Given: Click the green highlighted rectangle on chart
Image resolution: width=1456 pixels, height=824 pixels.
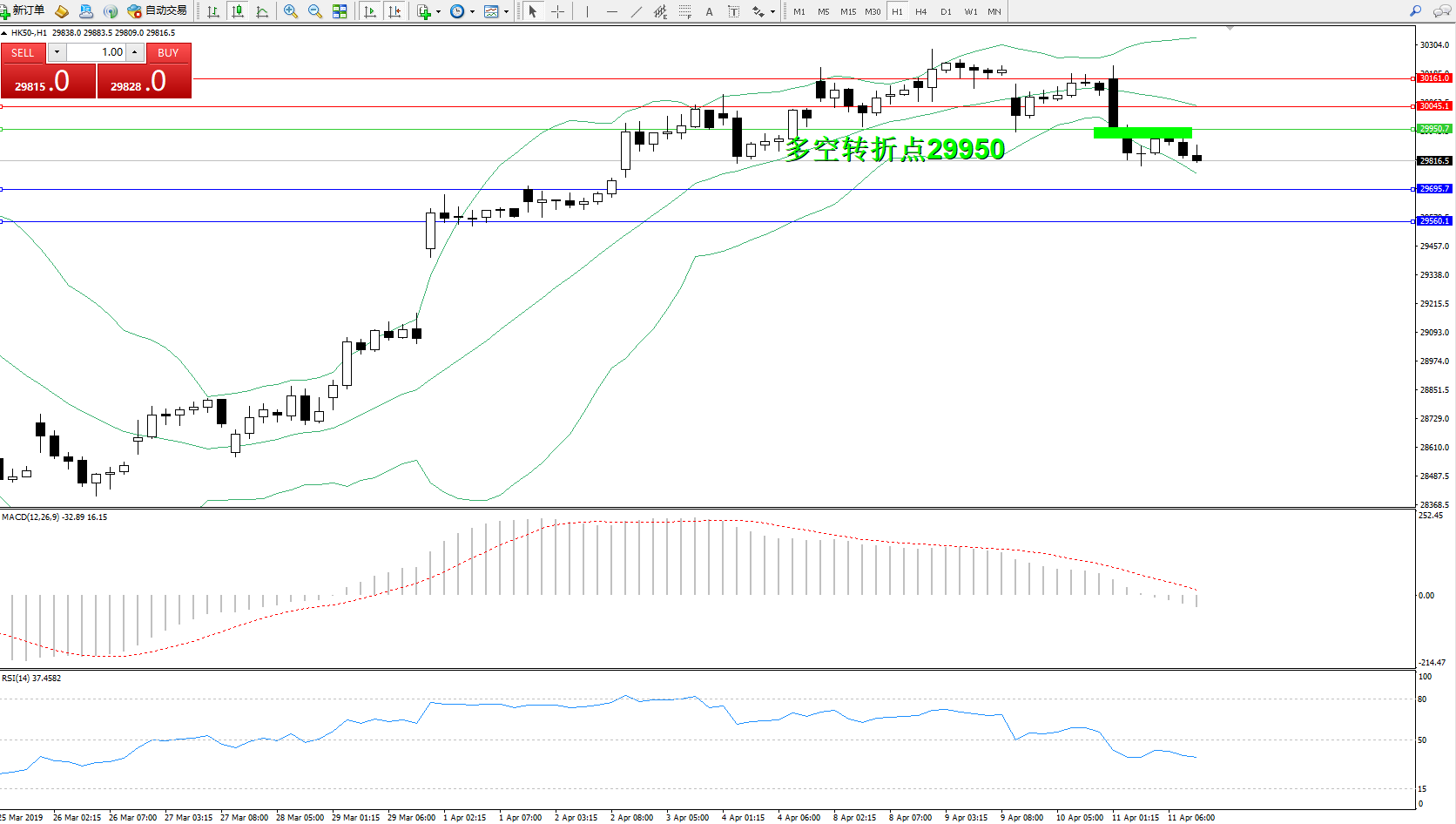Looking at the screenshot, I should 1143,132.
